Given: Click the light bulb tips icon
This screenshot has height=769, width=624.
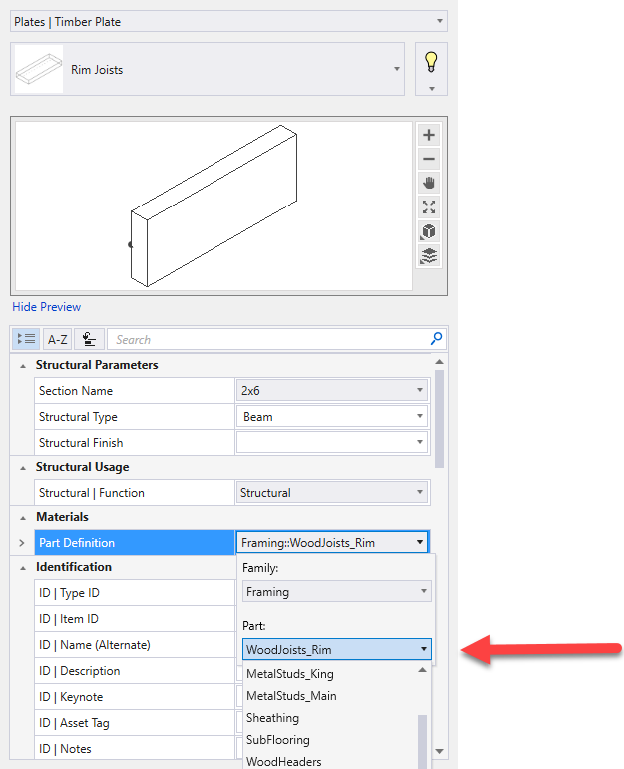Looking at the screenshot, I should [431, 62].
